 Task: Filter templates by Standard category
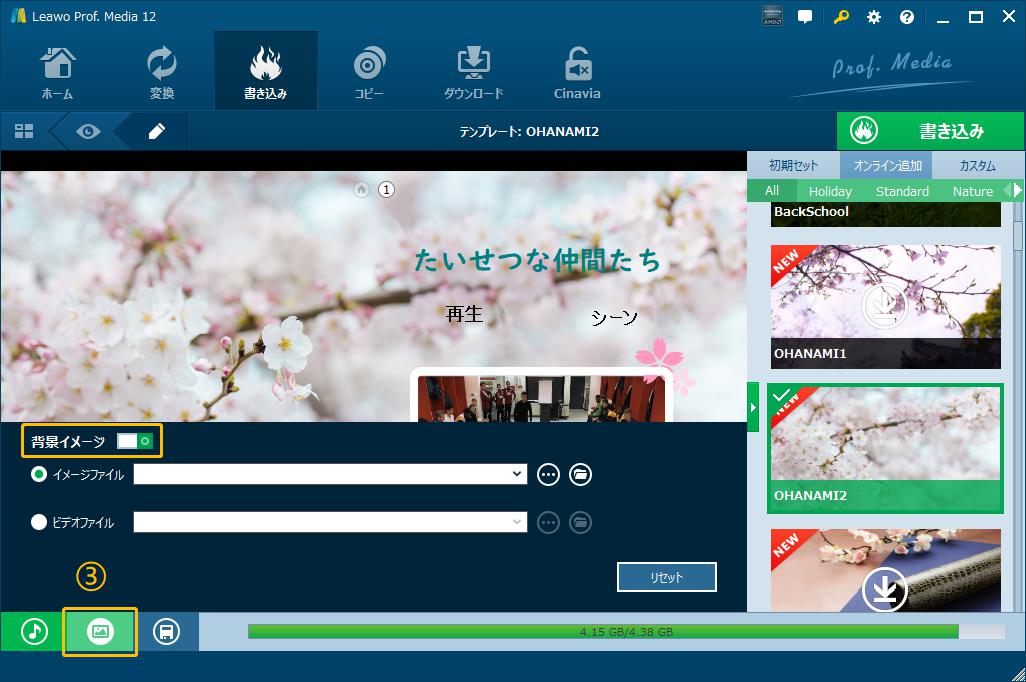click(902, 191)
